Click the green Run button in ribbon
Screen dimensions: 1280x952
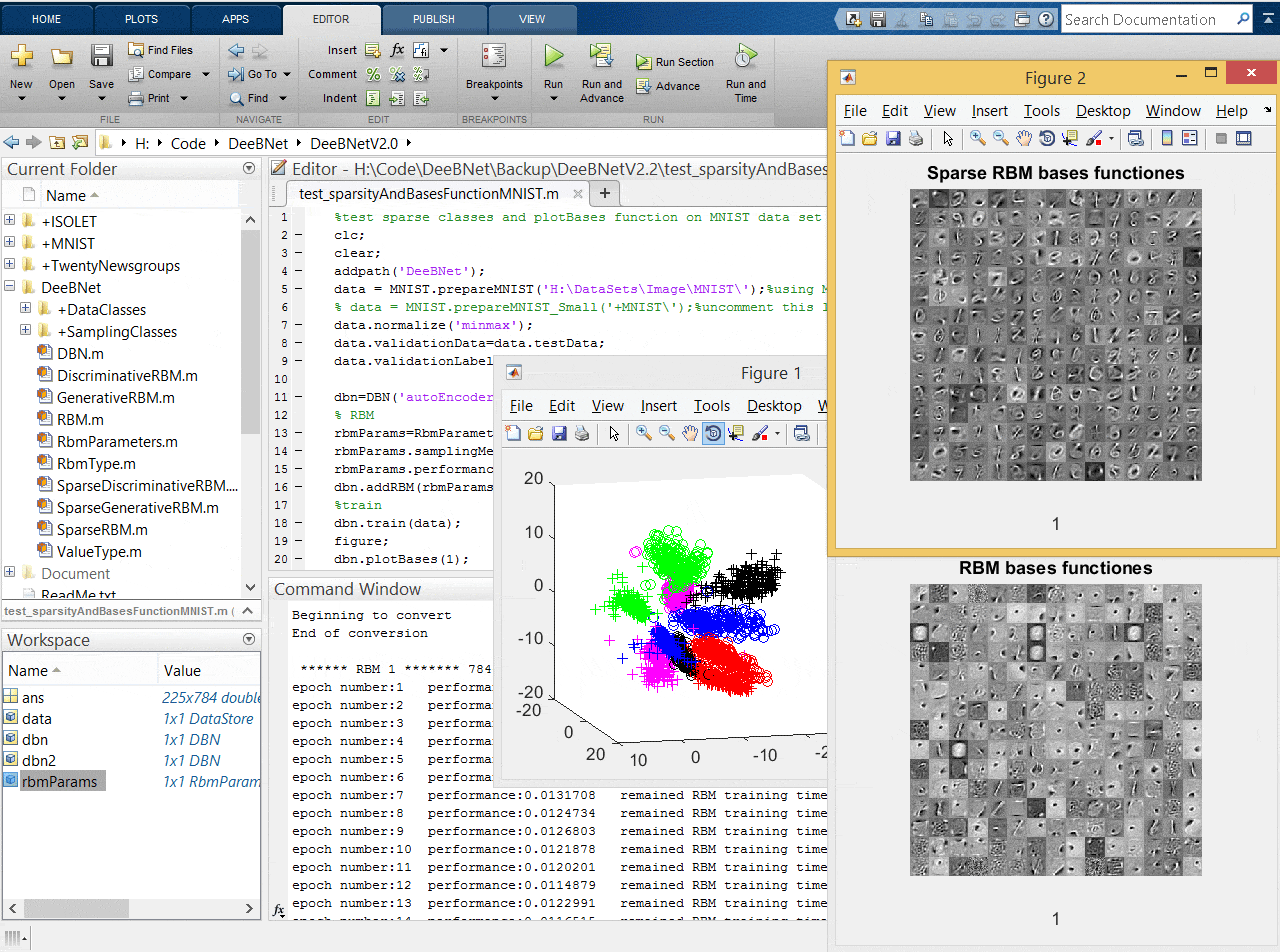(553, 58)
